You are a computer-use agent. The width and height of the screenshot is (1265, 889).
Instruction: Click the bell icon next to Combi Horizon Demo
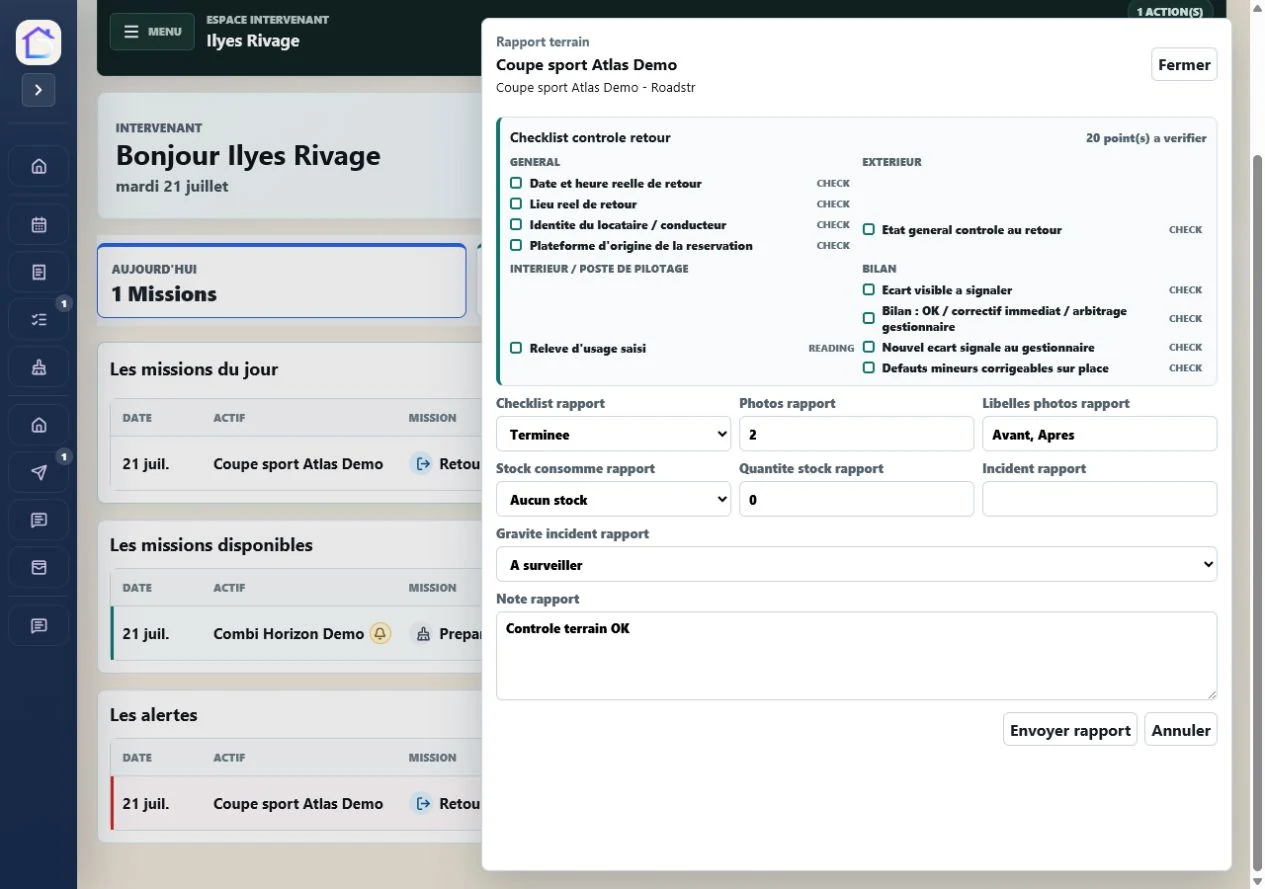tap(380, 633)
